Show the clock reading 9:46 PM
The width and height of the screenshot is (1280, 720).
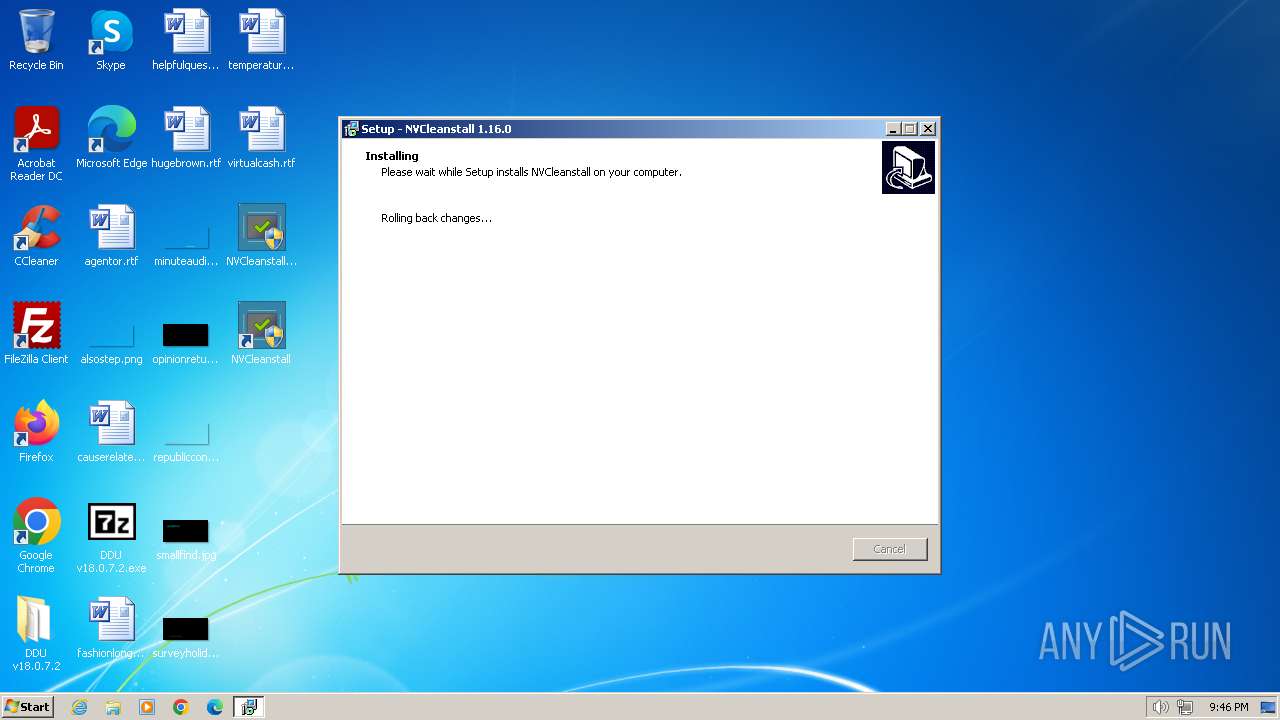point(1228,707)
